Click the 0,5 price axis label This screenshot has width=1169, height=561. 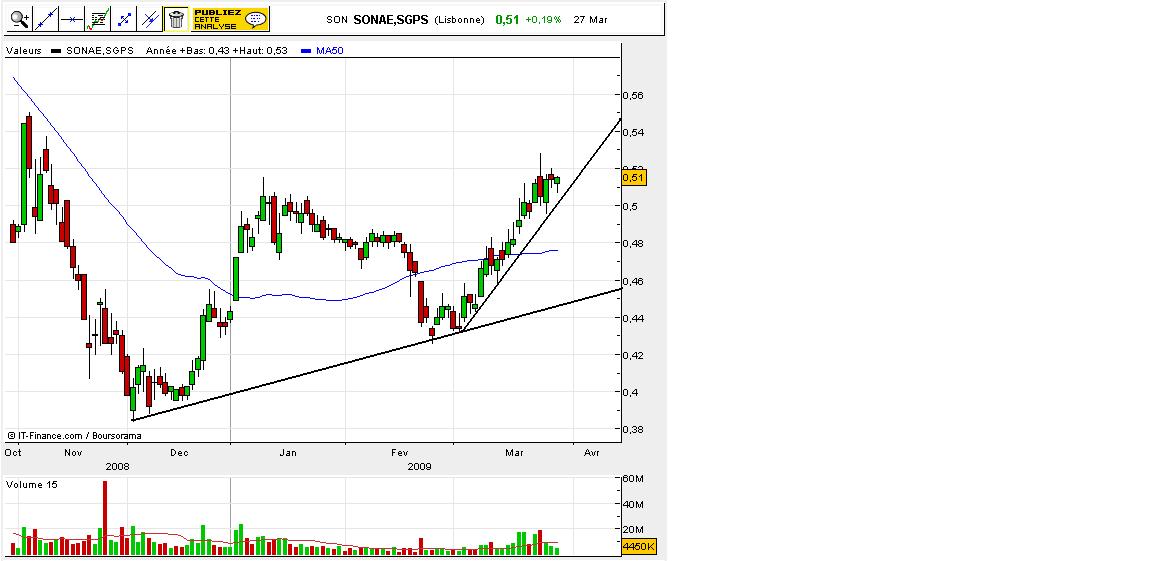(x=630, y=207)
